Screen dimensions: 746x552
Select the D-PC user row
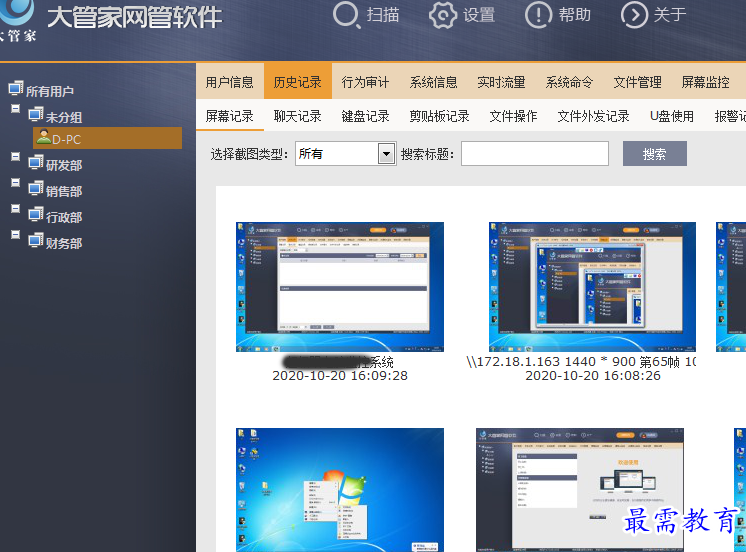point(108,138)
